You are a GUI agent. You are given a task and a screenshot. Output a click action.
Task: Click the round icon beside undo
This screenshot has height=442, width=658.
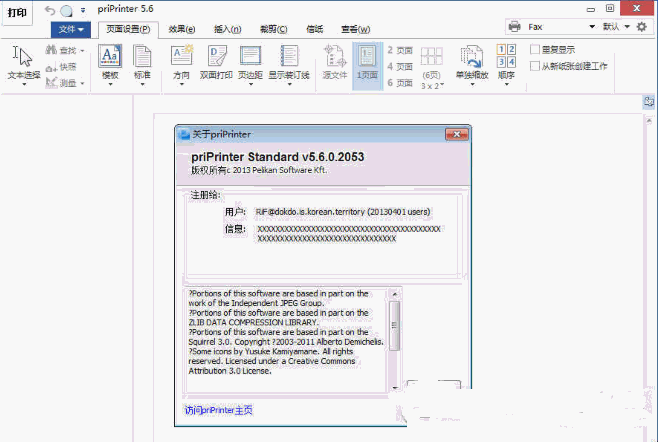66,10
